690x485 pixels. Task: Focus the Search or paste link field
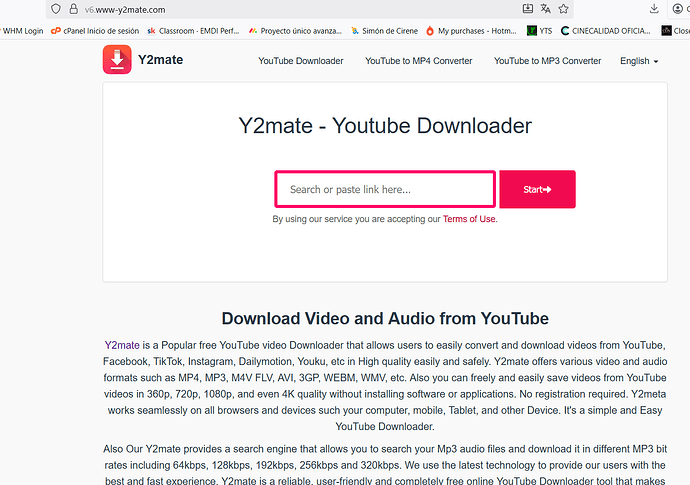click(x=385, y=189)
